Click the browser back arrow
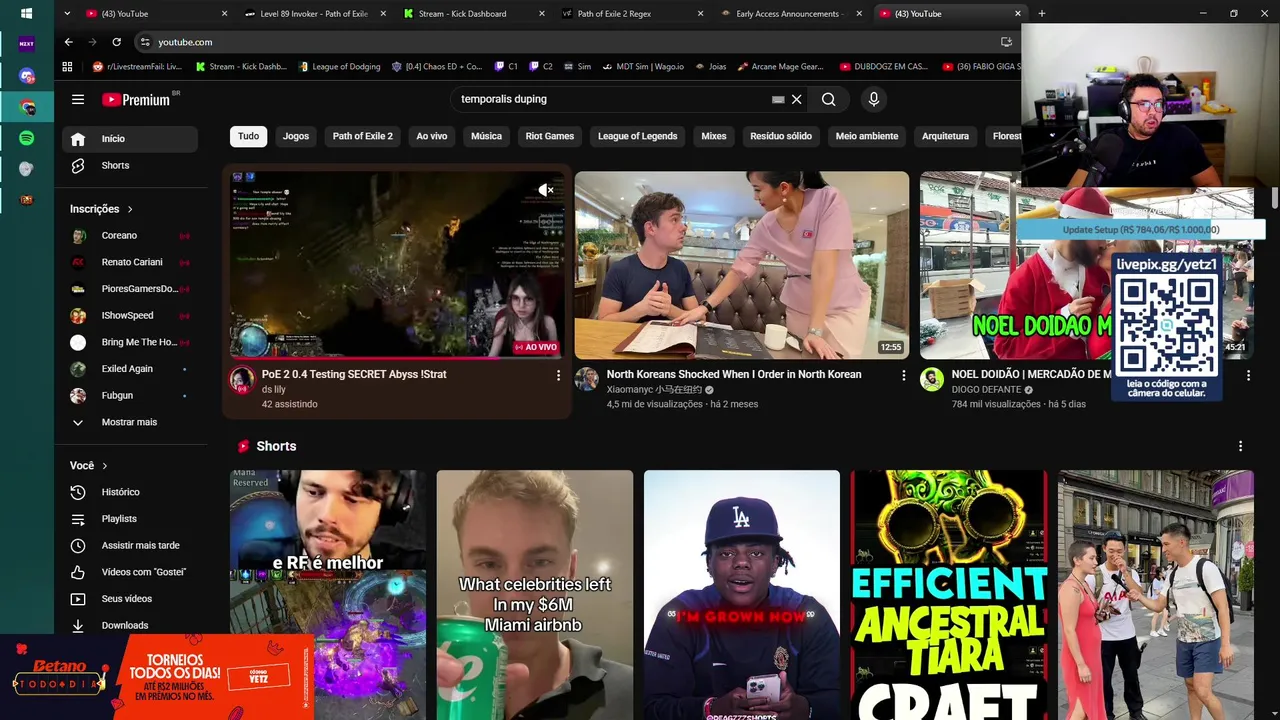The image size is (1280, 720). point(68,42)
